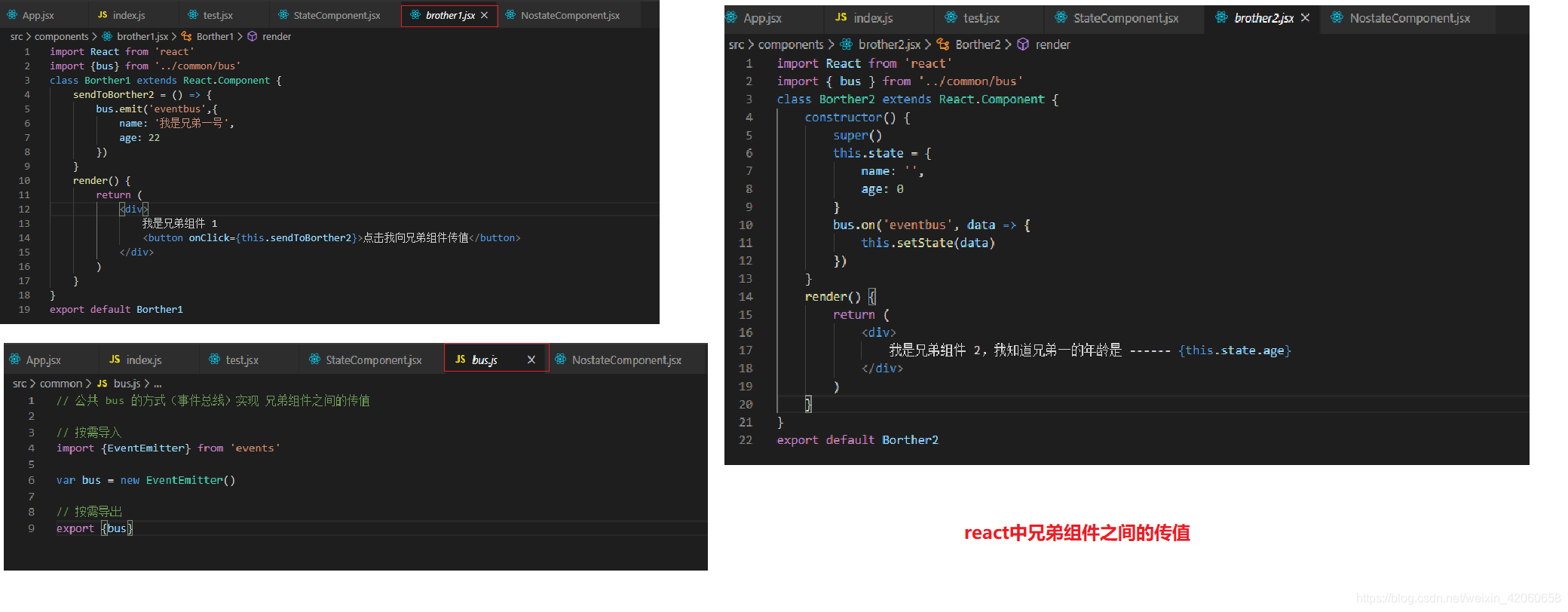Viewport: 1568px width, 612px height.
Task: Click React file icon beside brother2.jsx breadcrumb
Action: (x=847, y=44)
